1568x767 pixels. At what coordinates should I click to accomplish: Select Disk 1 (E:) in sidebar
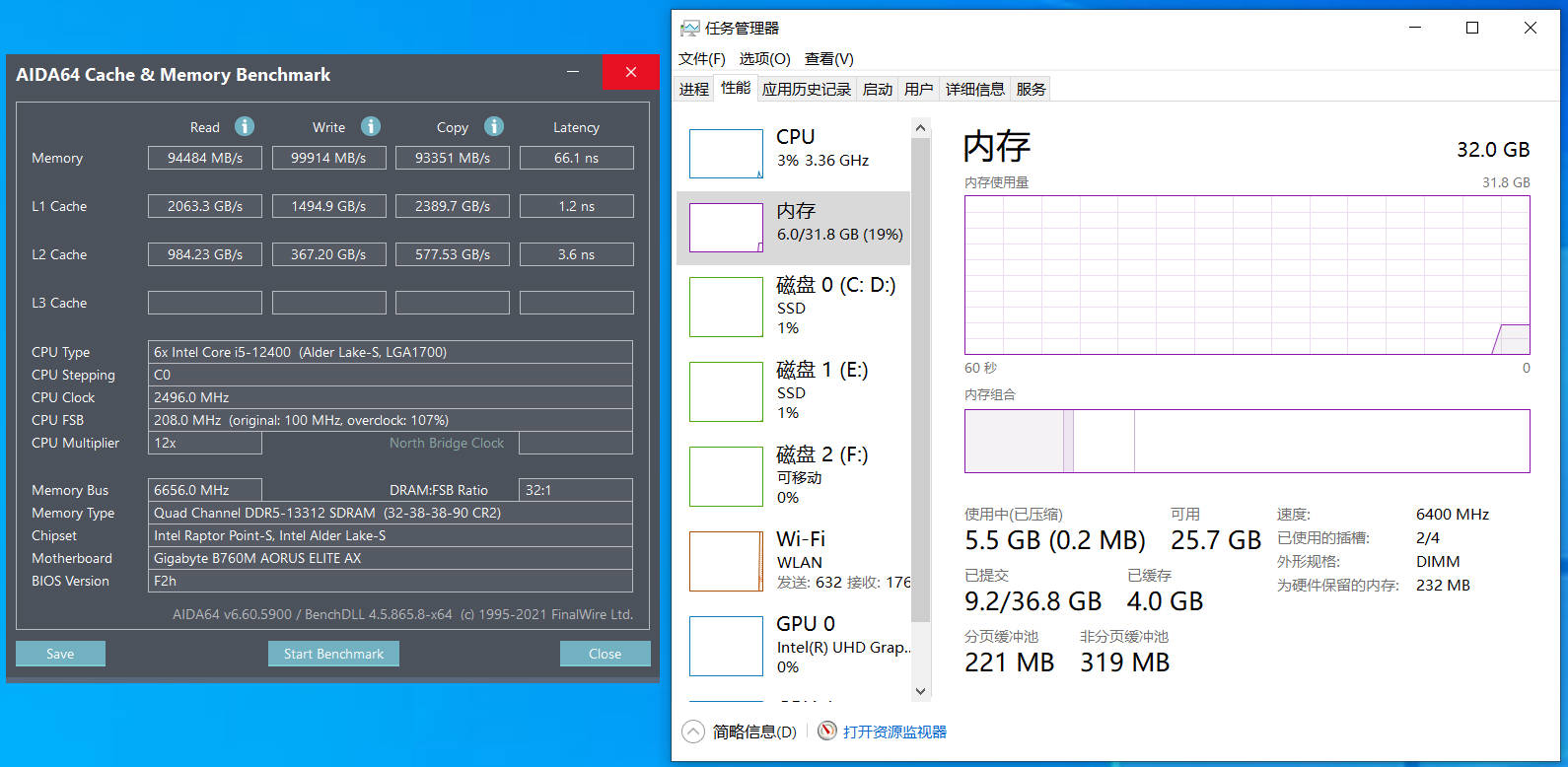click(793, 391)
